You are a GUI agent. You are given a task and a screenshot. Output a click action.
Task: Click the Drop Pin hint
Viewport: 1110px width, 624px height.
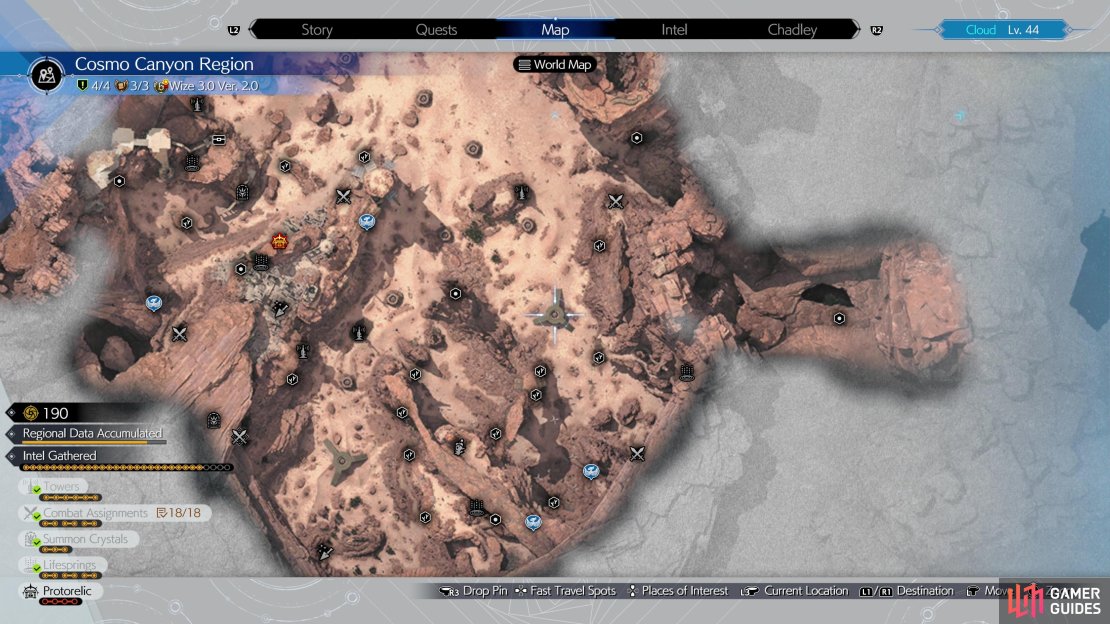(474, 591)
